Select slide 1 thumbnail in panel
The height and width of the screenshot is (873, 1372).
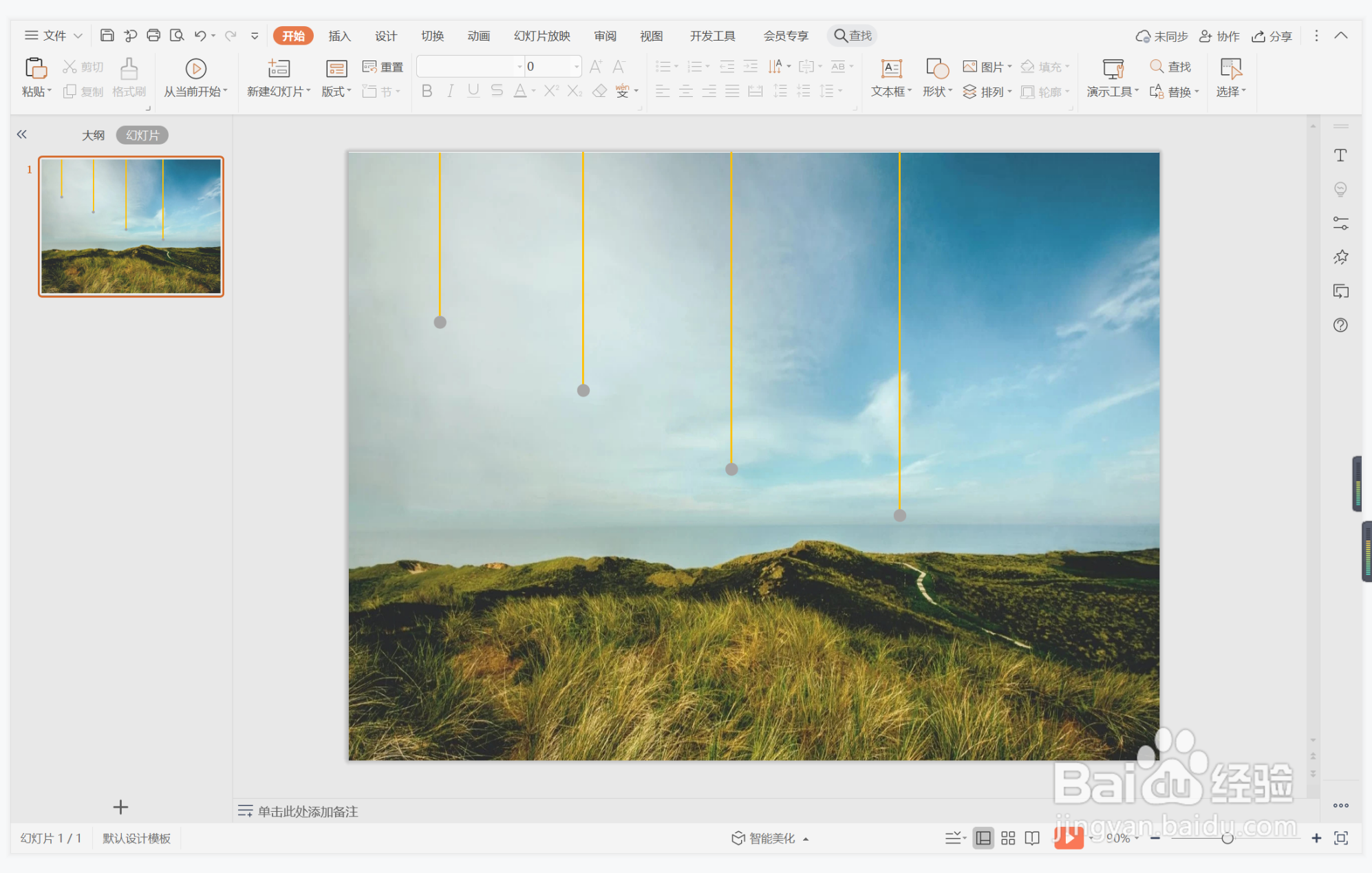131,226
